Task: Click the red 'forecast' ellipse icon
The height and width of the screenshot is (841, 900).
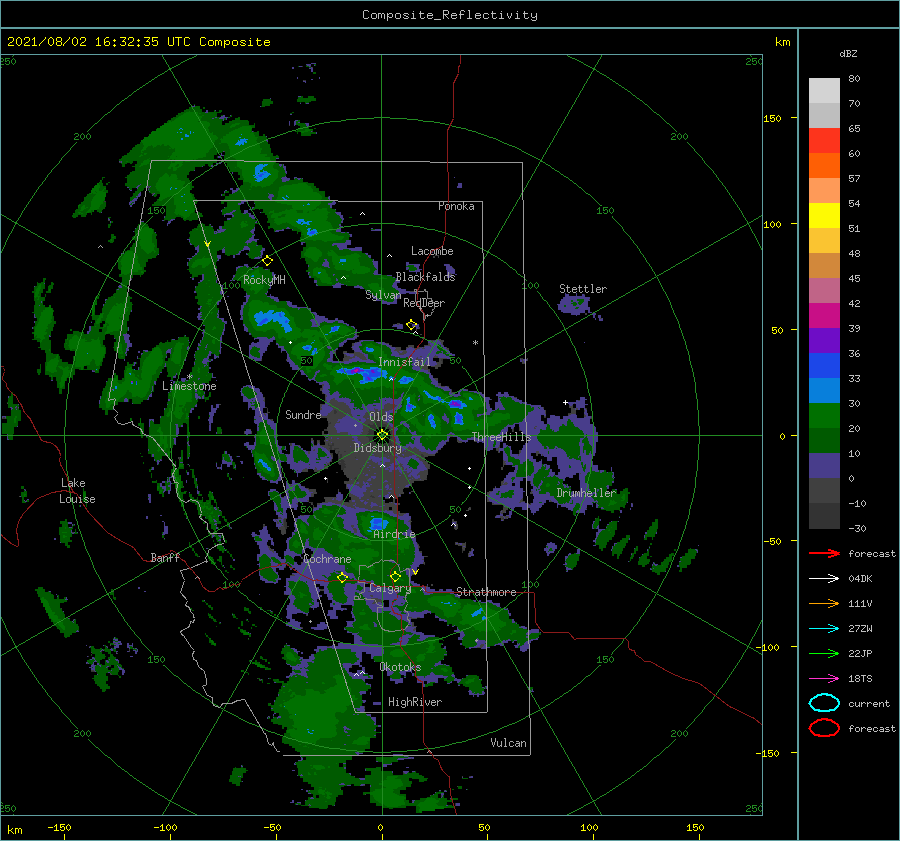Action: pyautogui.click(x=824, y=728)
